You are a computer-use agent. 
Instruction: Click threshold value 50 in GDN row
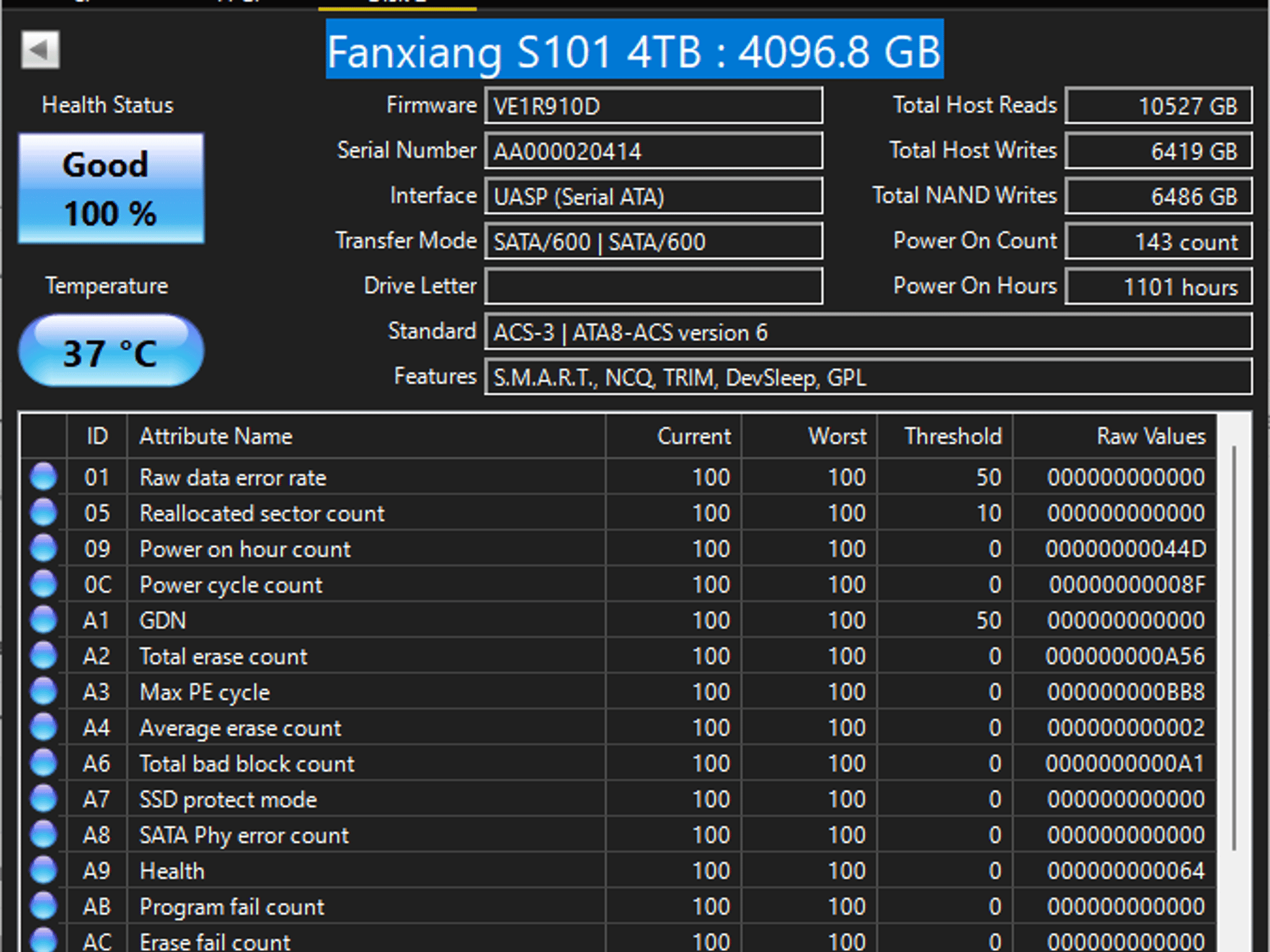point(989,620)
